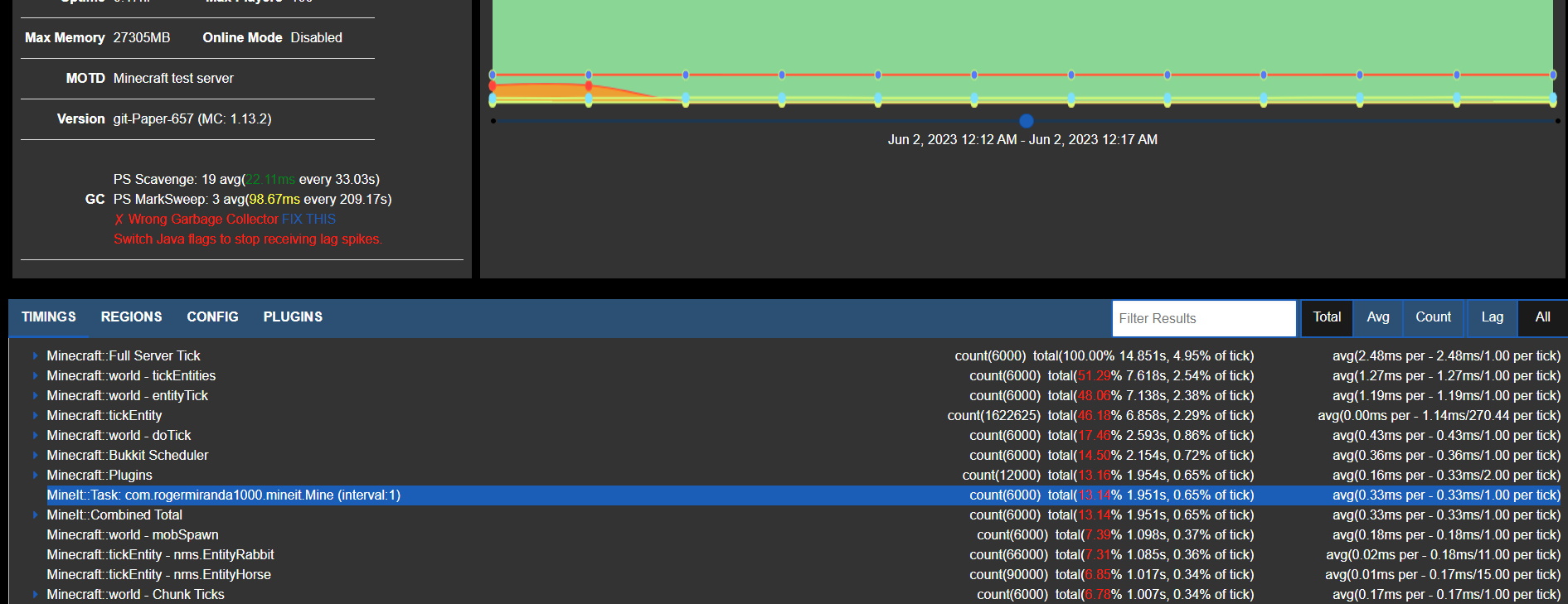This screenshot has height=604, width=1568.
Task: Click the FIX THIS garbage collector link
Action: (x=308, y=219)
